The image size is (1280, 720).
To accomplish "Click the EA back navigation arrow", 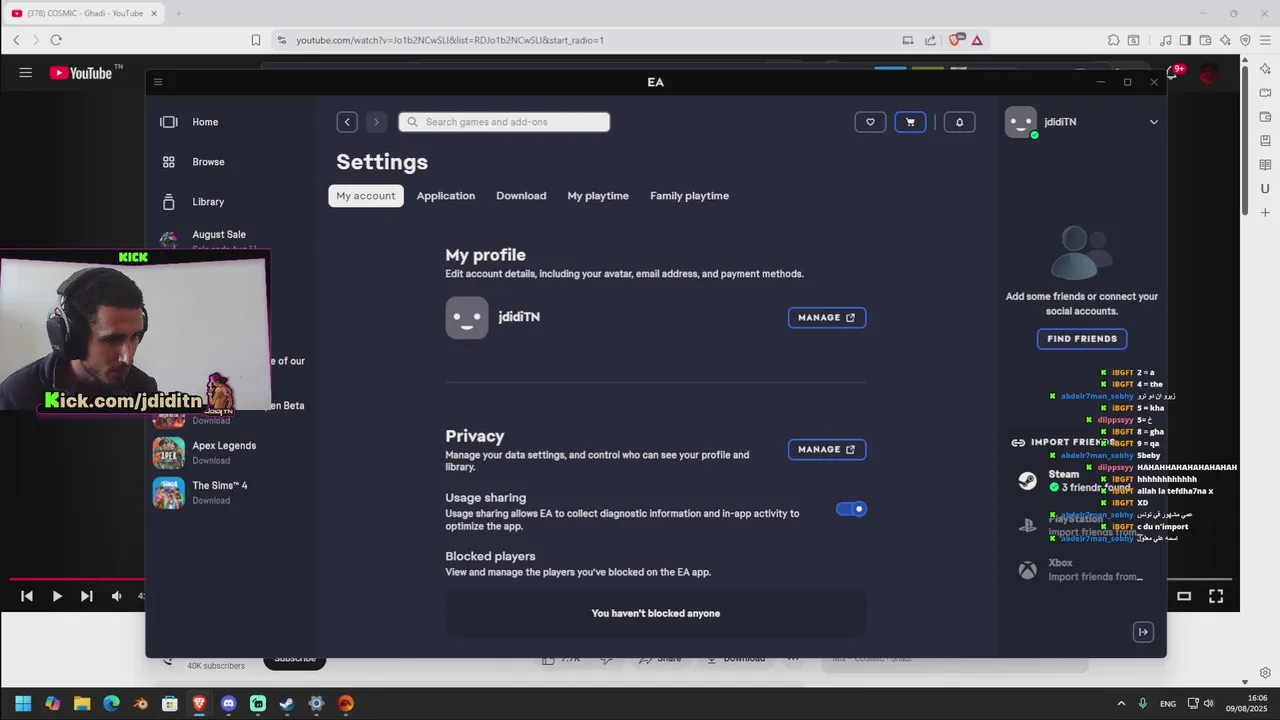I will [x=347, y=122].
